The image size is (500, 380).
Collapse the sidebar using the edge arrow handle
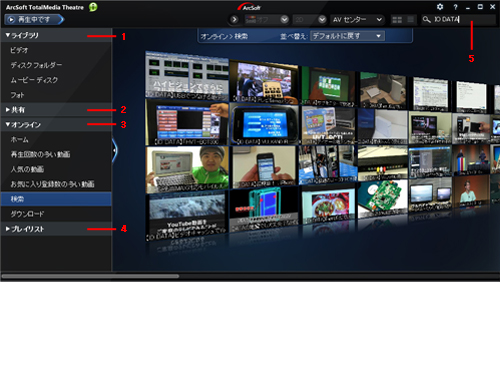click(x=114, y=150)
